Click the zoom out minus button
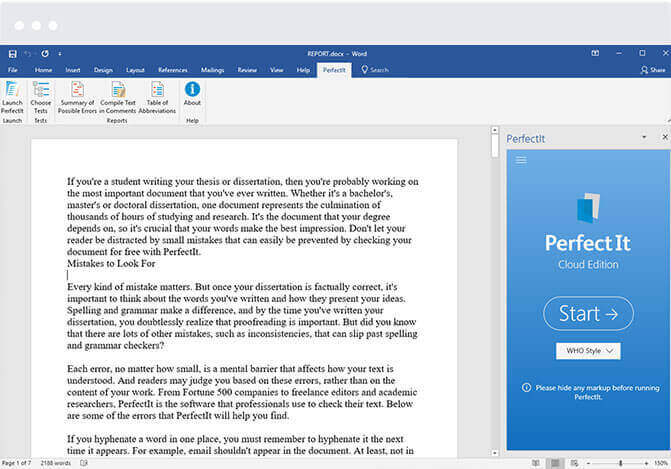671x469 pixels. coord(588,463)
